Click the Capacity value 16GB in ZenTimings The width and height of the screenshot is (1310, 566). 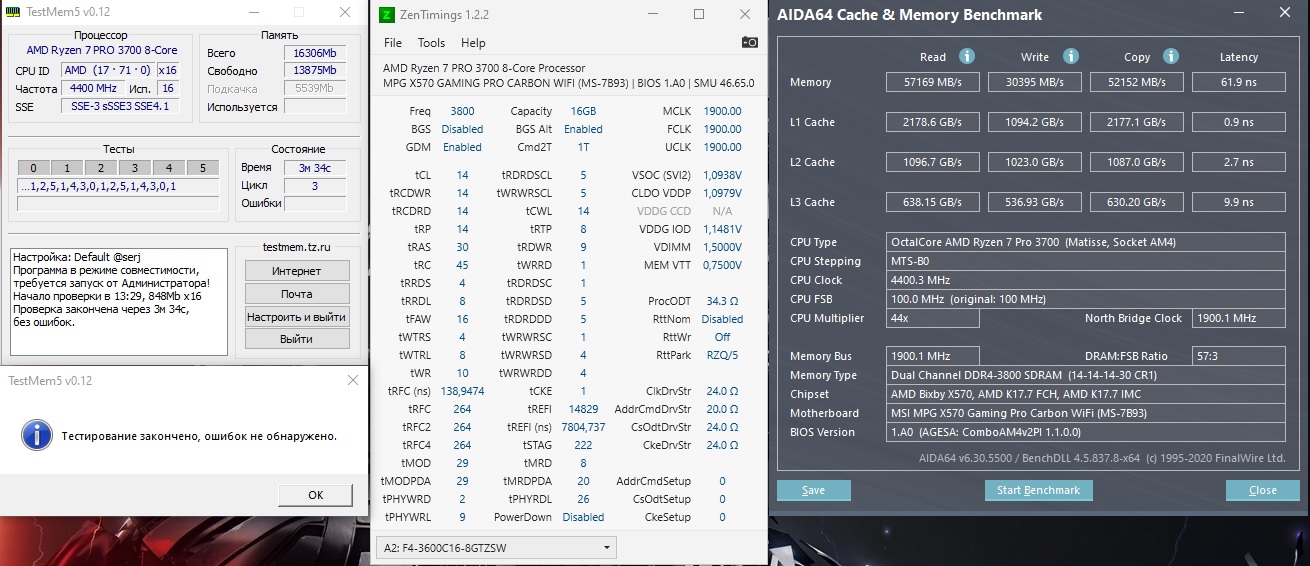click(583, 111)
